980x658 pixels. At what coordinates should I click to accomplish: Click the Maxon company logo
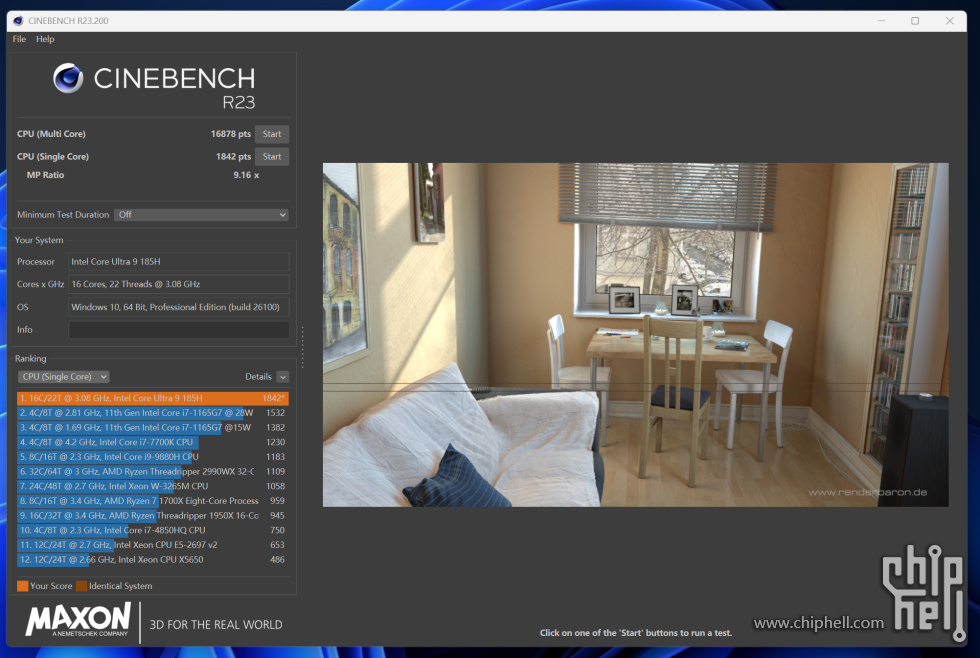point(78,619)
